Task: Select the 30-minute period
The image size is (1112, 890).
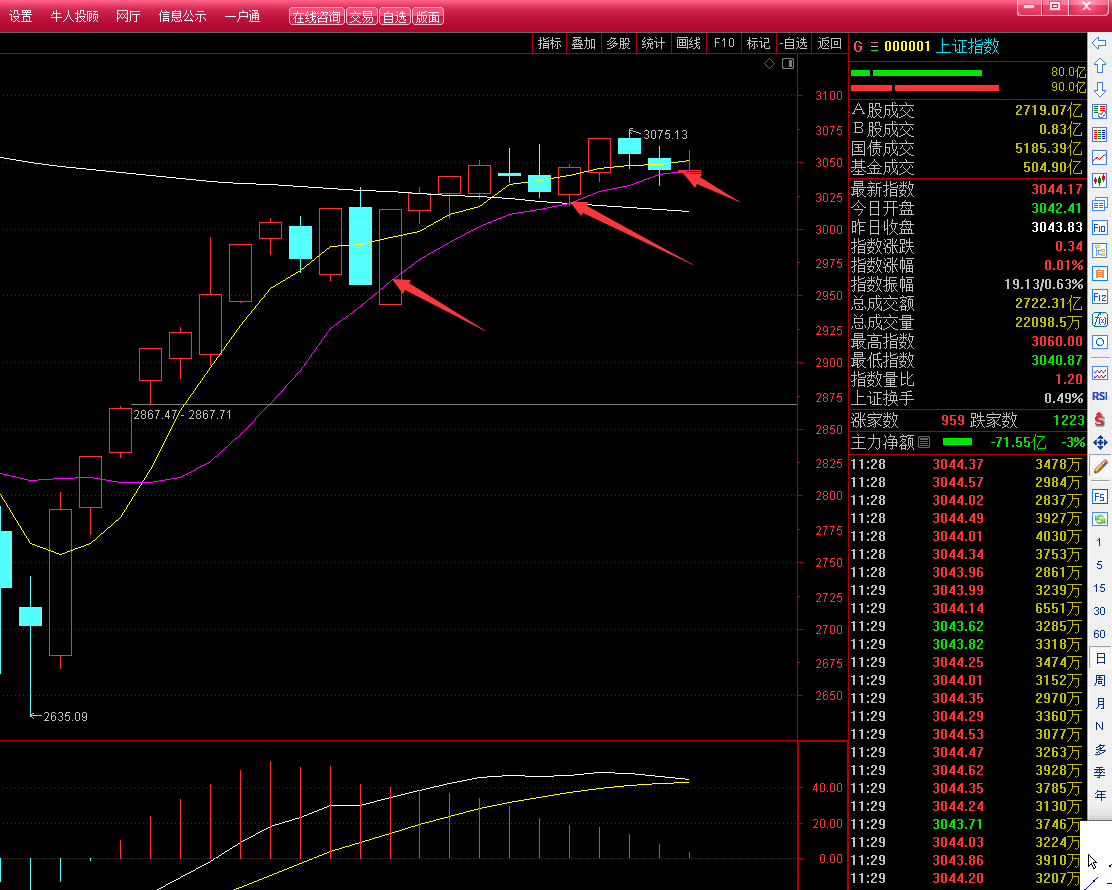Action: coord(1099,611)
